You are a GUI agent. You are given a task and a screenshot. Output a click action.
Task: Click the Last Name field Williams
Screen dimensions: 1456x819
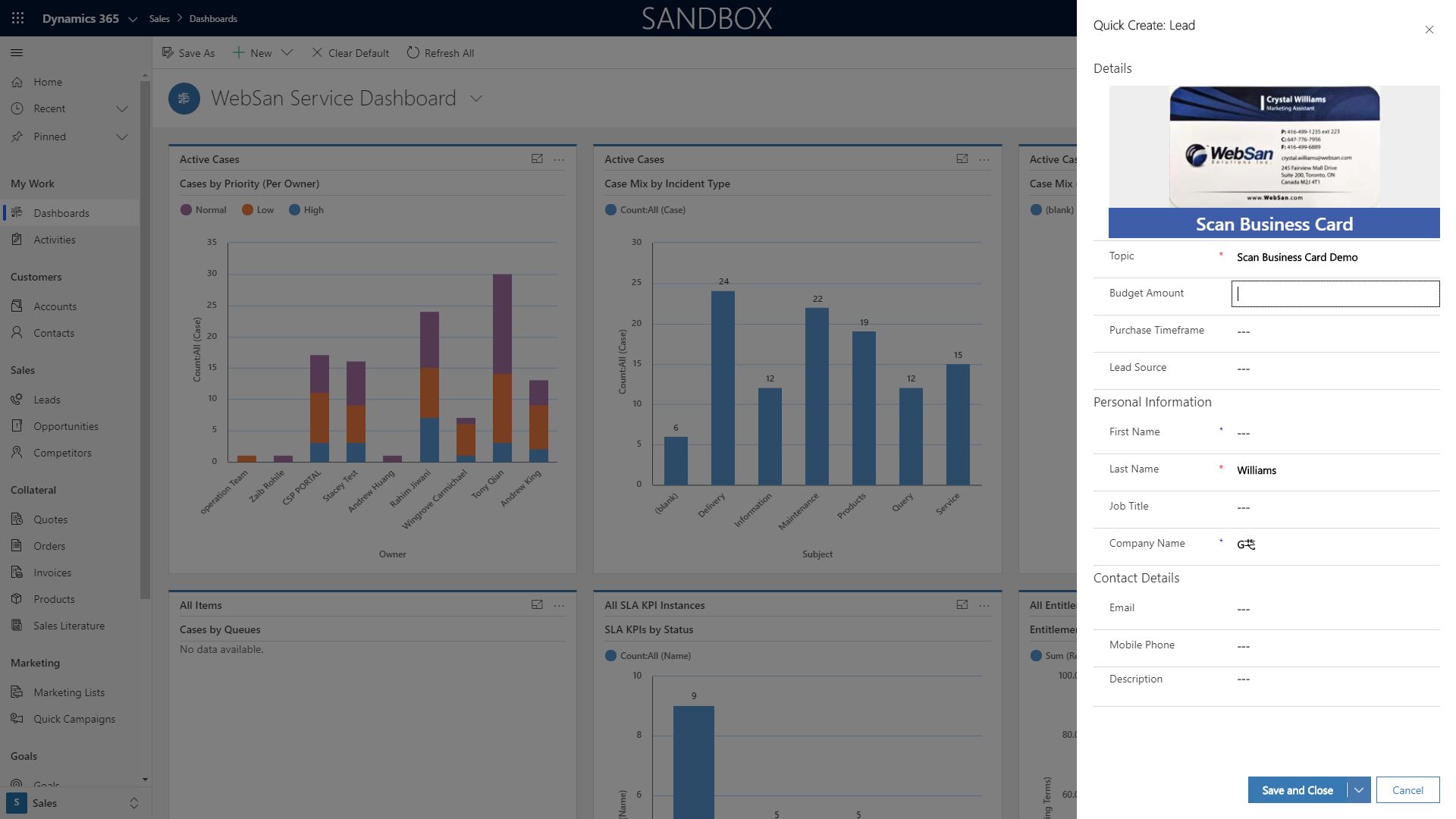pyautogui.click(x=1335, y=470)
